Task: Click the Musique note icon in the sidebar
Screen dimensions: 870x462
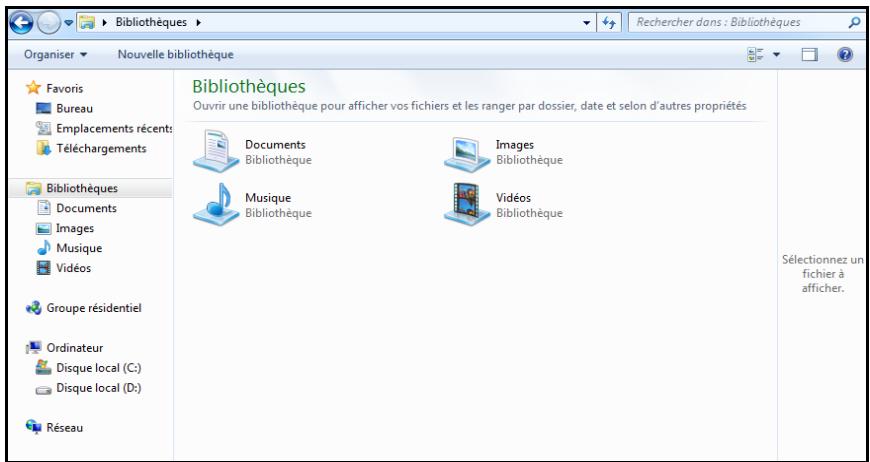Action: pyautogui.click(x=44, y=248)
